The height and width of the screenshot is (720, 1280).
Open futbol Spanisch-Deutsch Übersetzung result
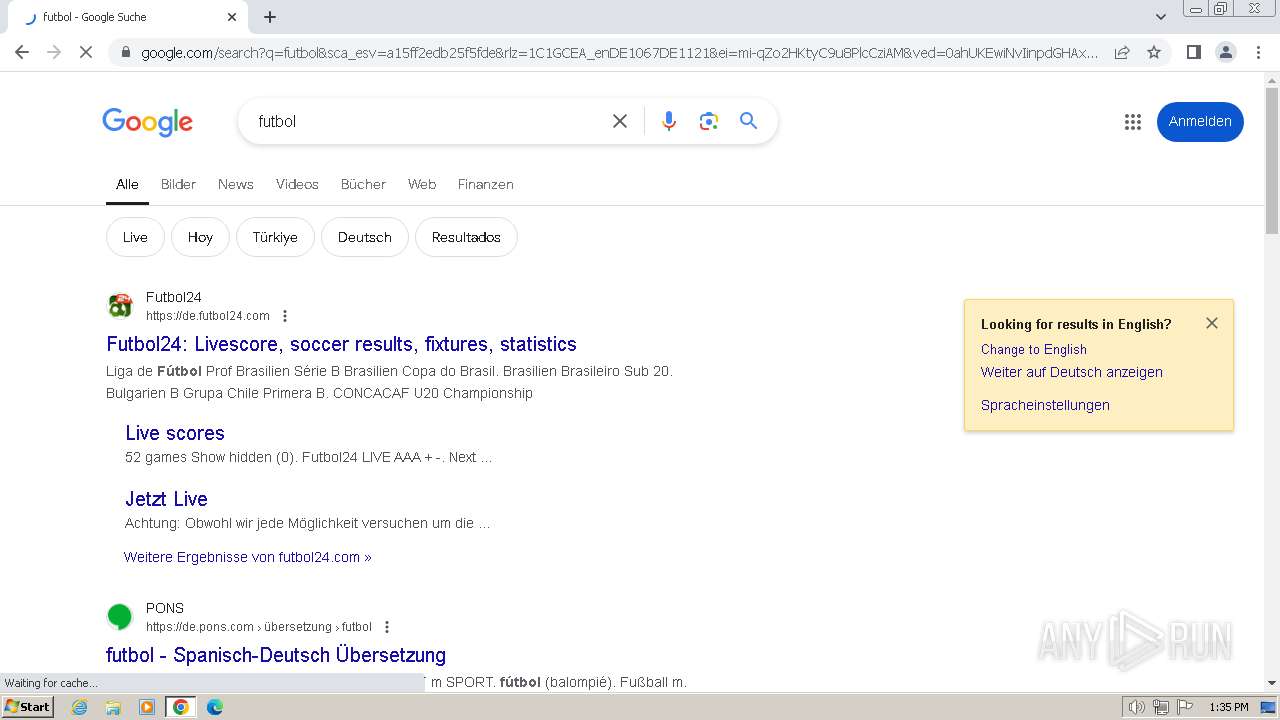pyautogui.click(x=276, y=655)
